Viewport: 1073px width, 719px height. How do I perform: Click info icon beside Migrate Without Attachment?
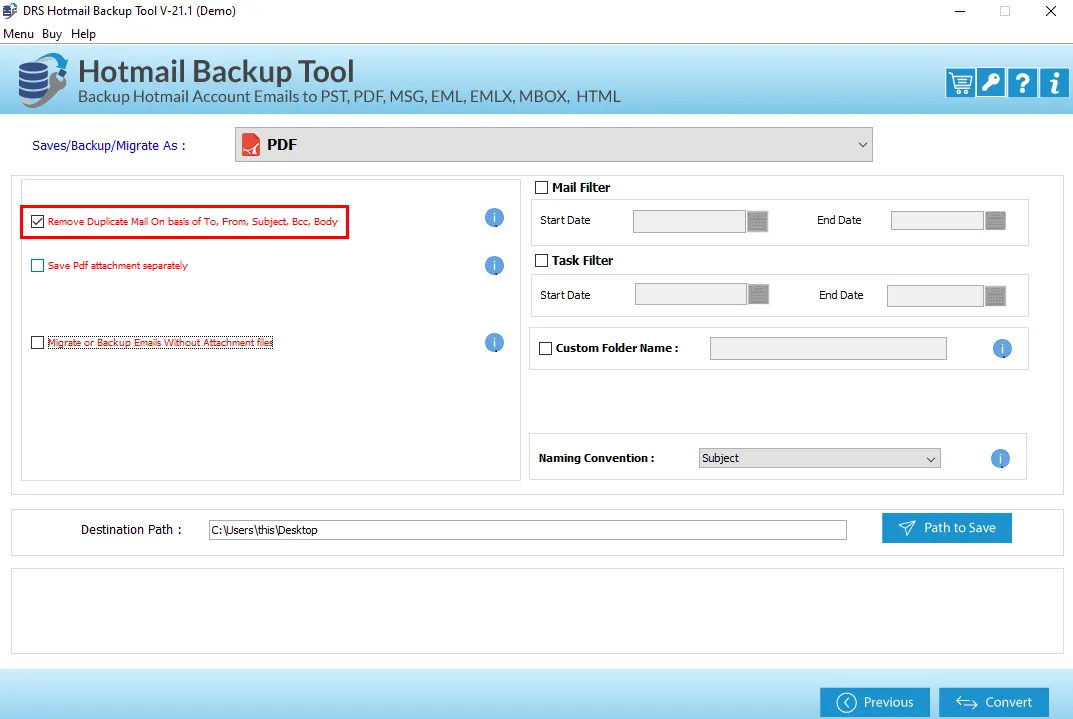(x=494, y=343)
